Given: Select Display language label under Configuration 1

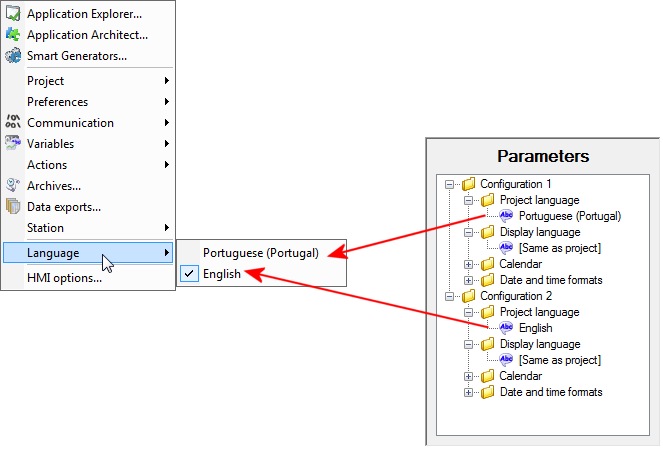Looking at the screenshot, I should click(x=540, y=232).
